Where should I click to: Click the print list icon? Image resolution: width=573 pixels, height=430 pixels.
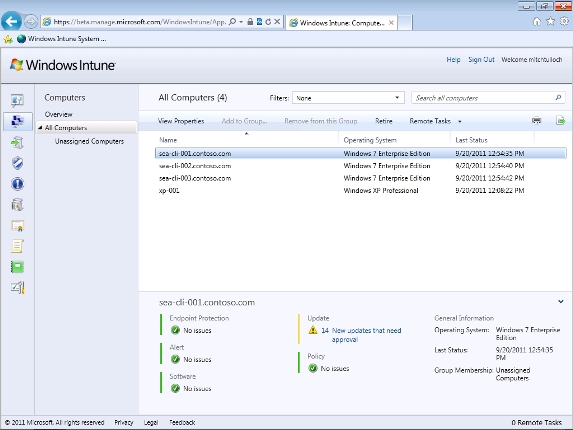coord(536,121)
